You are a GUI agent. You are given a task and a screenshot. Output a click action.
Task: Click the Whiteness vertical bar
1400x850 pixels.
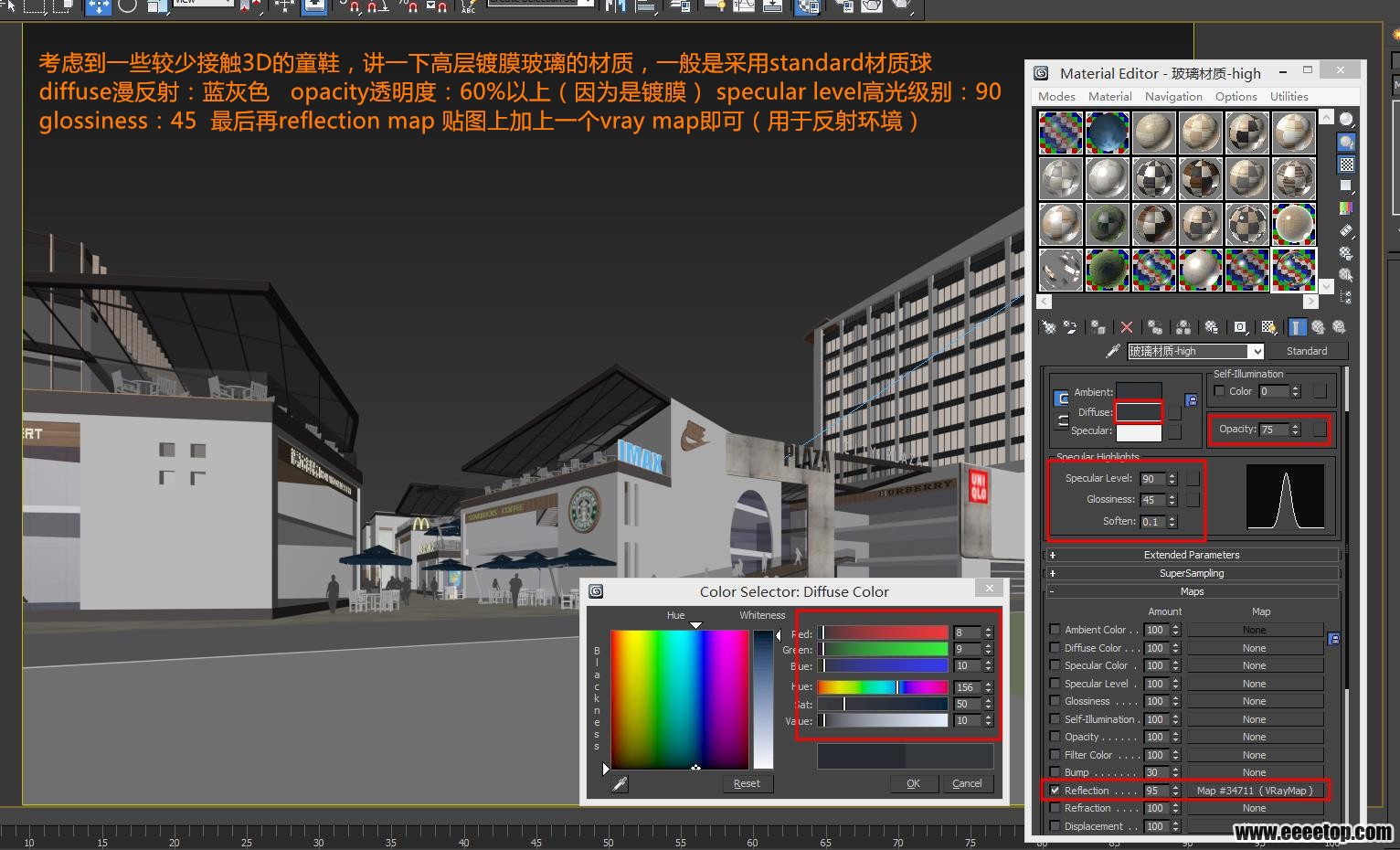[x=763, y=699]
